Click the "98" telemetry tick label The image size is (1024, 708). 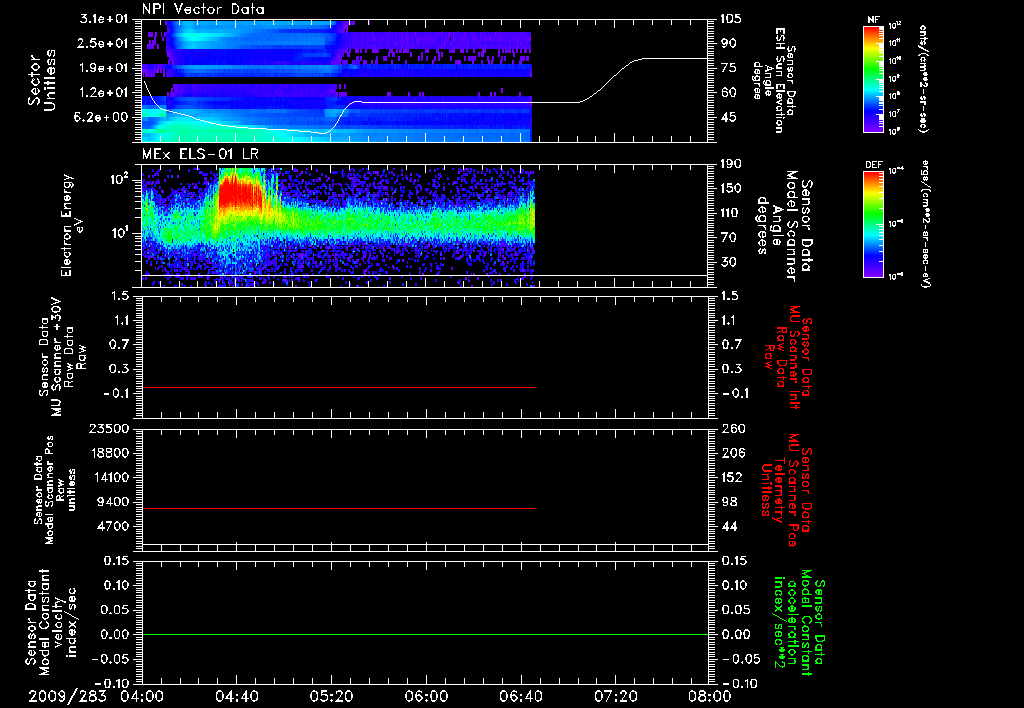coord(729,502)
